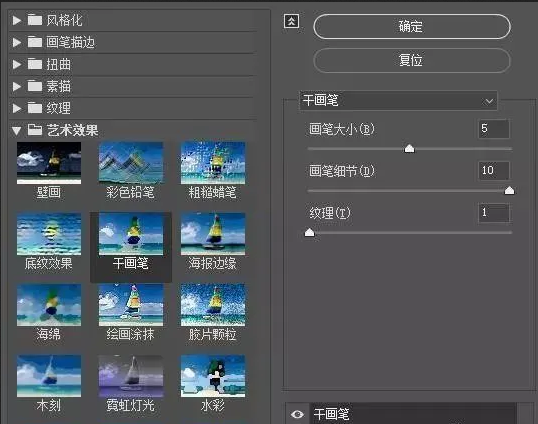The image size is (538, 424).
Task: Select the 壁画 filter thumbnail
Action: (49, 163)
